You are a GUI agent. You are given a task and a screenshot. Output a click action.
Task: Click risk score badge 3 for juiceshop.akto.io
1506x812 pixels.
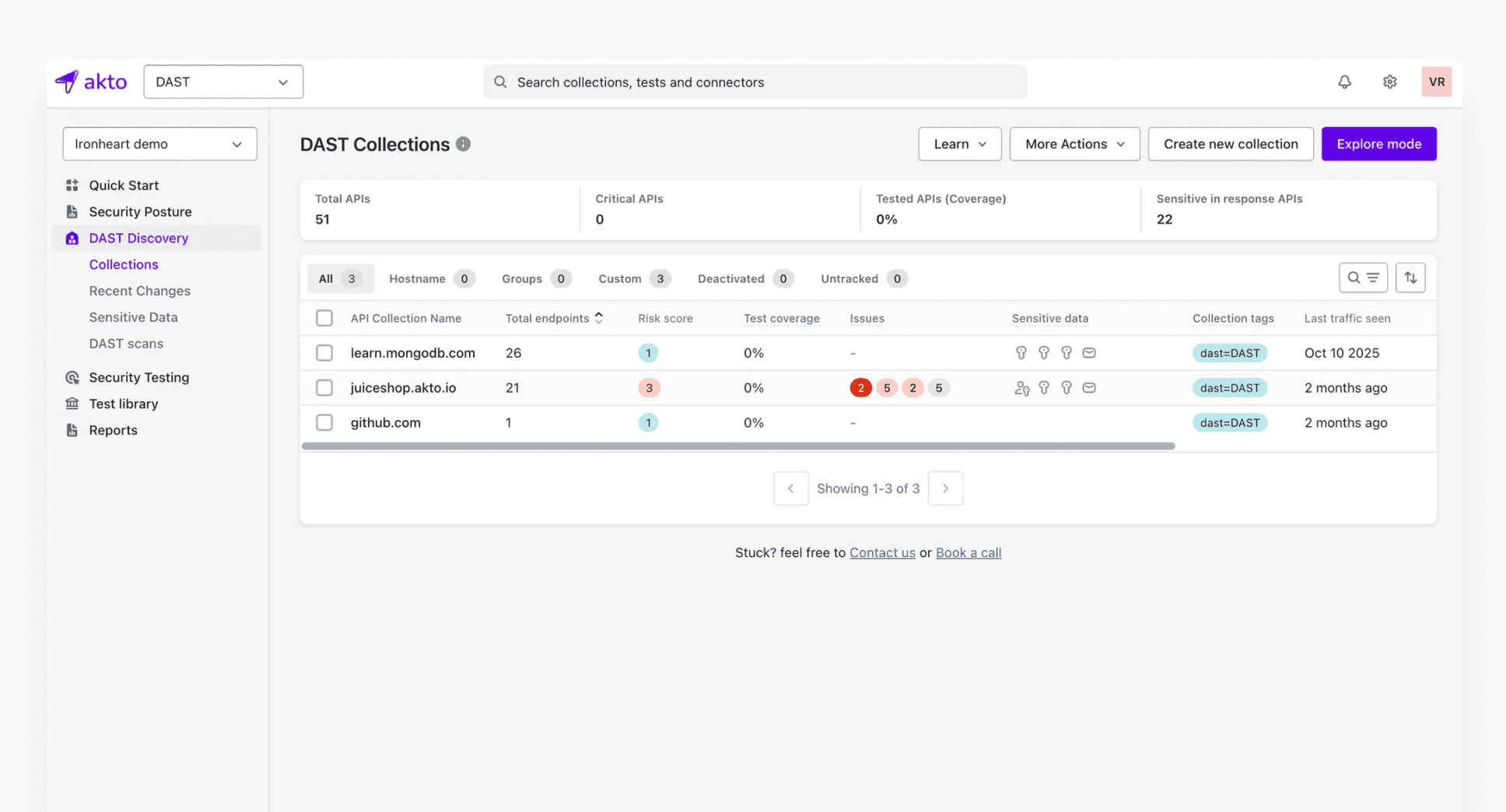pos(649,387)
